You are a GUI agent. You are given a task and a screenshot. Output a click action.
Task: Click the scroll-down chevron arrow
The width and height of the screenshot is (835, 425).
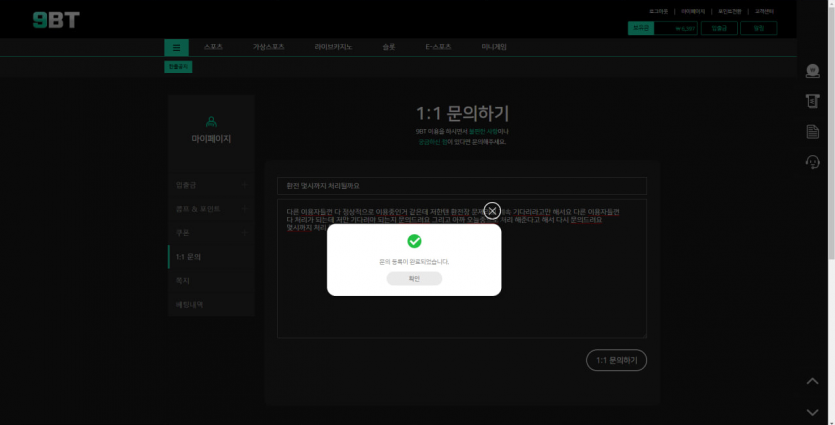813,411
